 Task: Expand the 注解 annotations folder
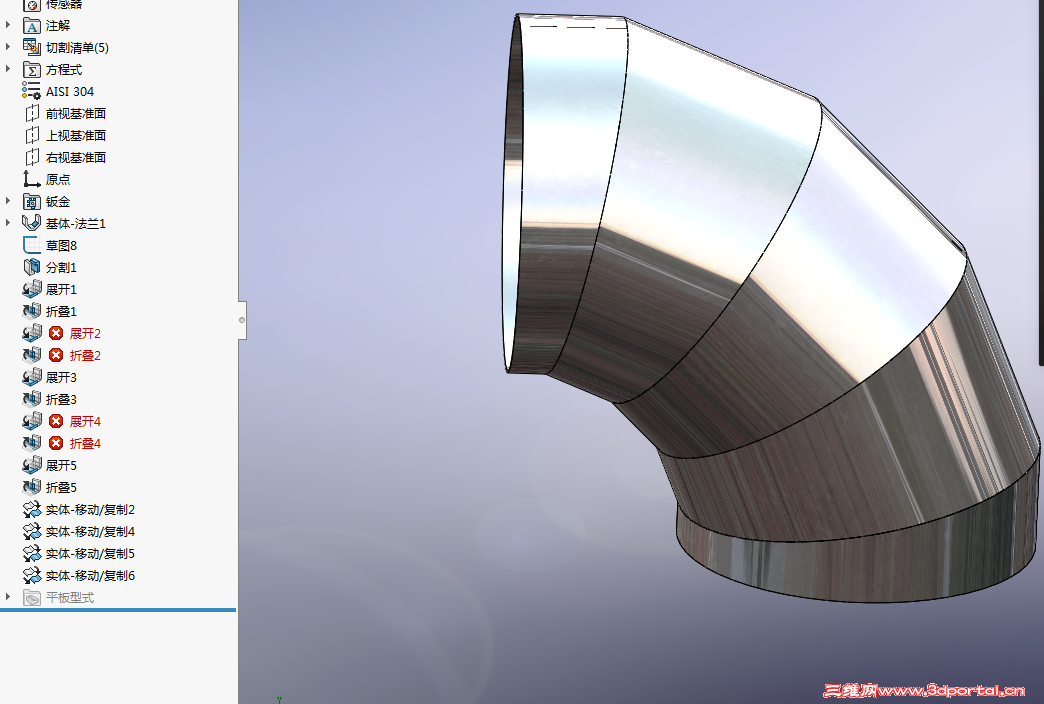tap(8, 25)
